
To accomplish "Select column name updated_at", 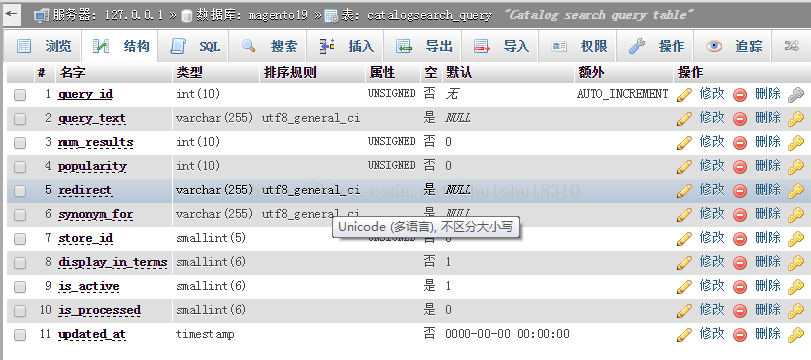I will (92, 334).
